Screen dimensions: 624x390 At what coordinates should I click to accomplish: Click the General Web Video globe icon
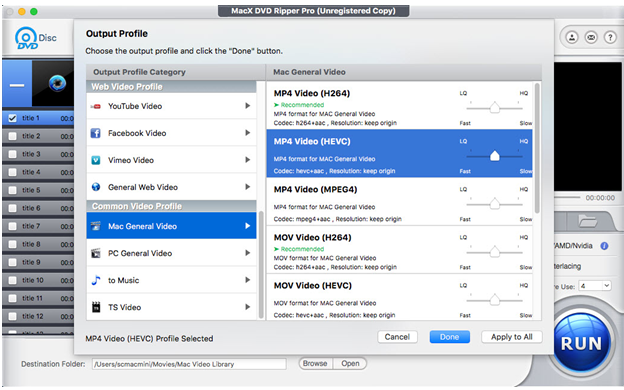[x=96, y=187]
